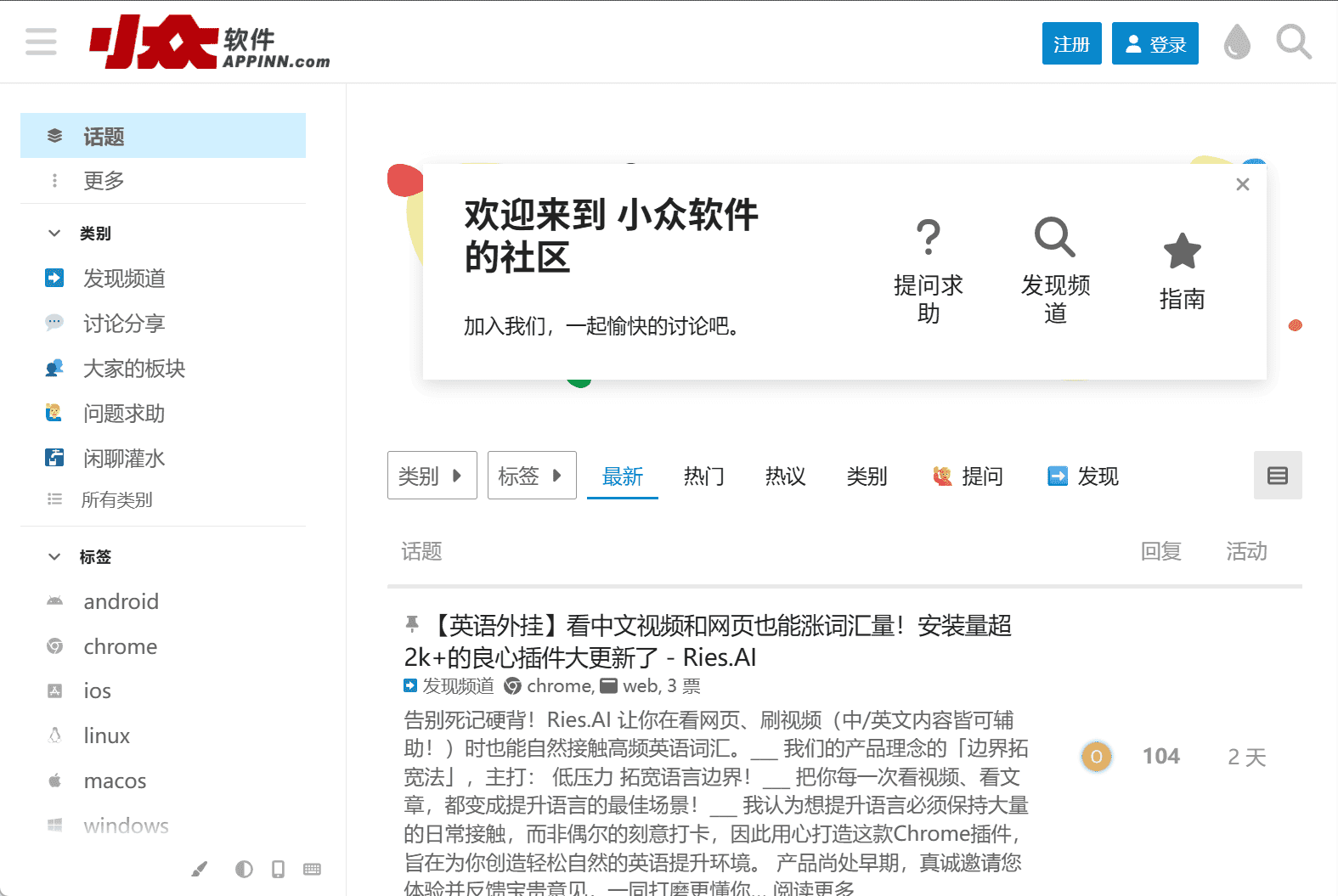1338x896 pixels.
Task: Sort by 活动 column header
Action: pyautogui.click(x=1246, y=551)
